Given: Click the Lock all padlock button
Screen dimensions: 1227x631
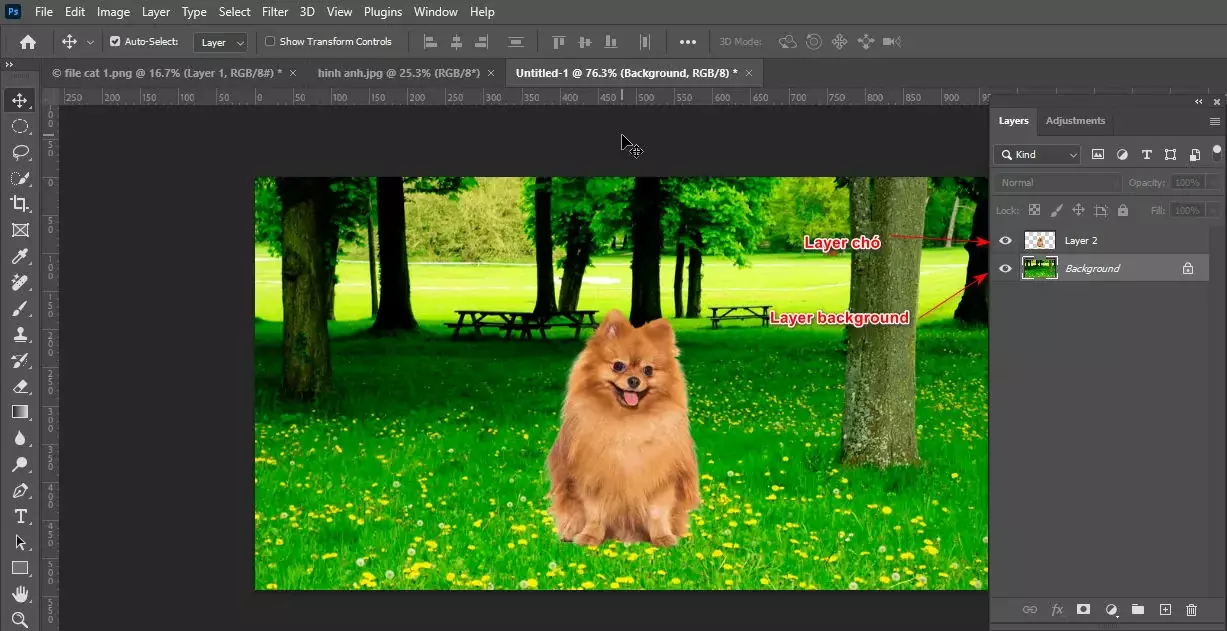Looking at the screenshot, I should [x=1122, y=210].
